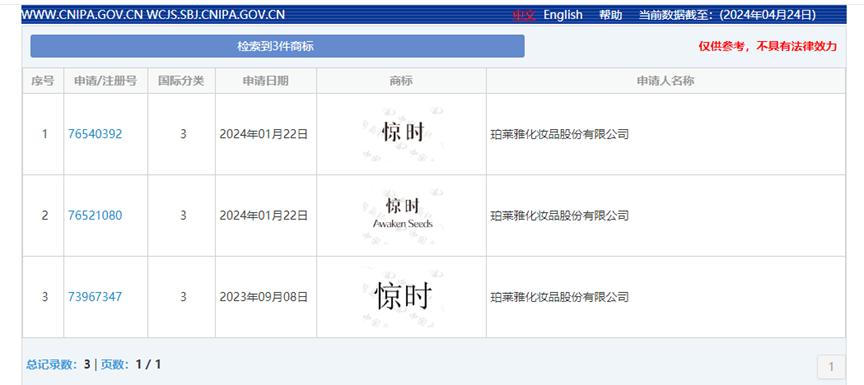Select 中文 language option
The height and width of the screenshot is (385, 864).
(524, 15)
